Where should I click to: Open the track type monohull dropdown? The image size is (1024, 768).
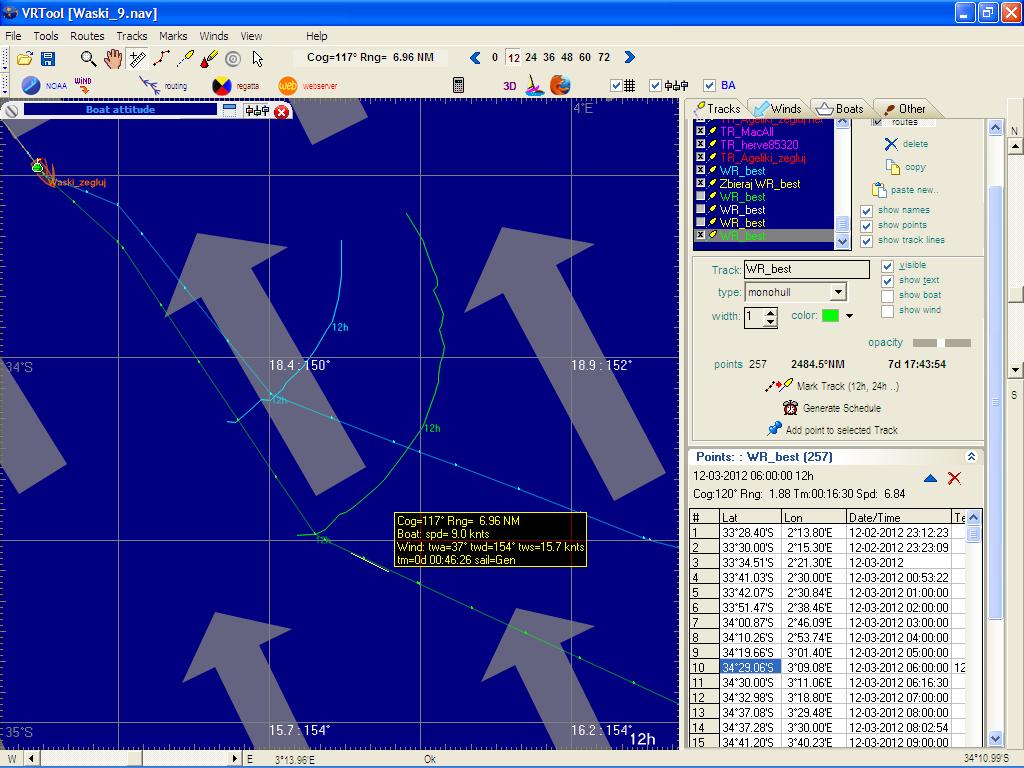pos(838,292)
